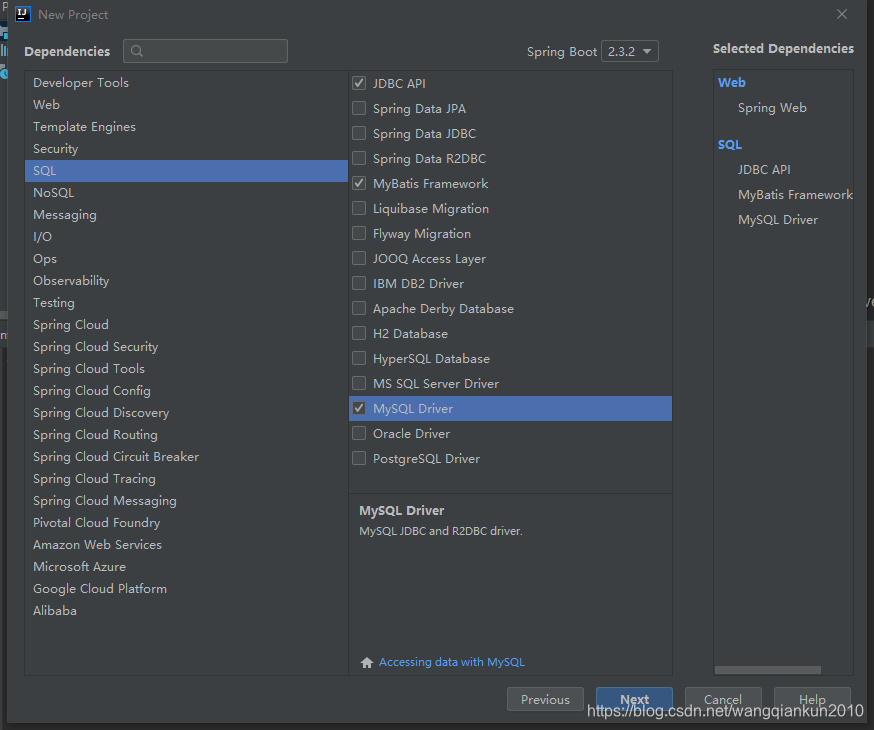Viewport: 874px width, 730px height.
Task: Enable the IBM DB2 Driver checkbox
Action: [359, 284]
